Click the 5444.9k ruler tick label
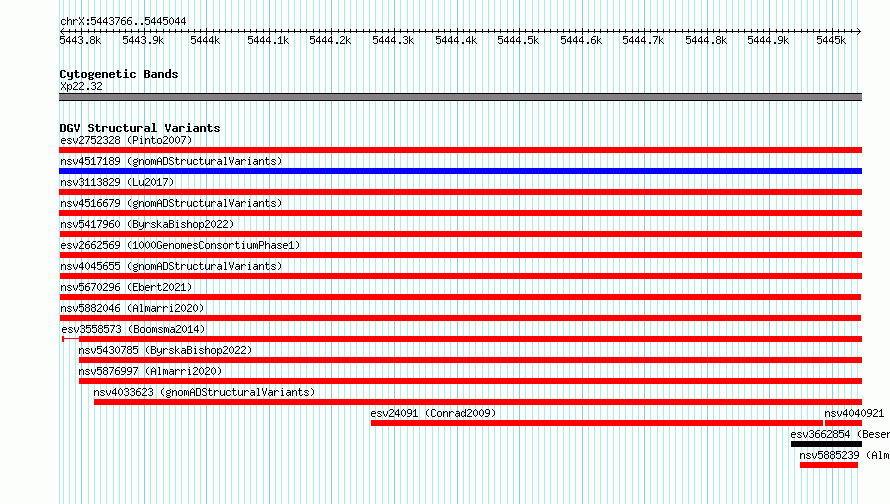890x504 pixels. [x=768, y=40]
